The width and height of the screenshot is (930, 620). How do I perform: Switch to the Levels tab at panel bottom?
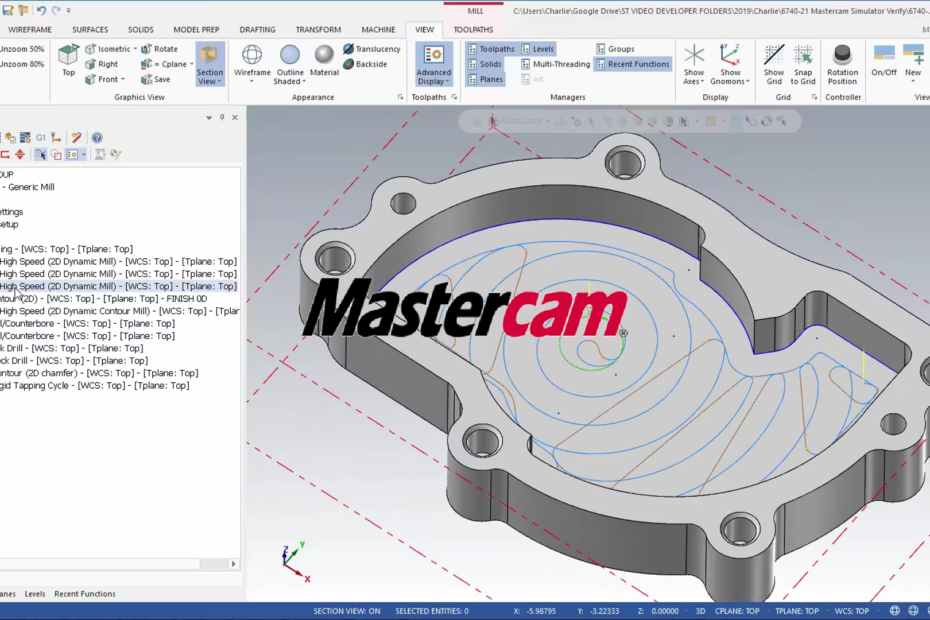click(x=34, y=594)
